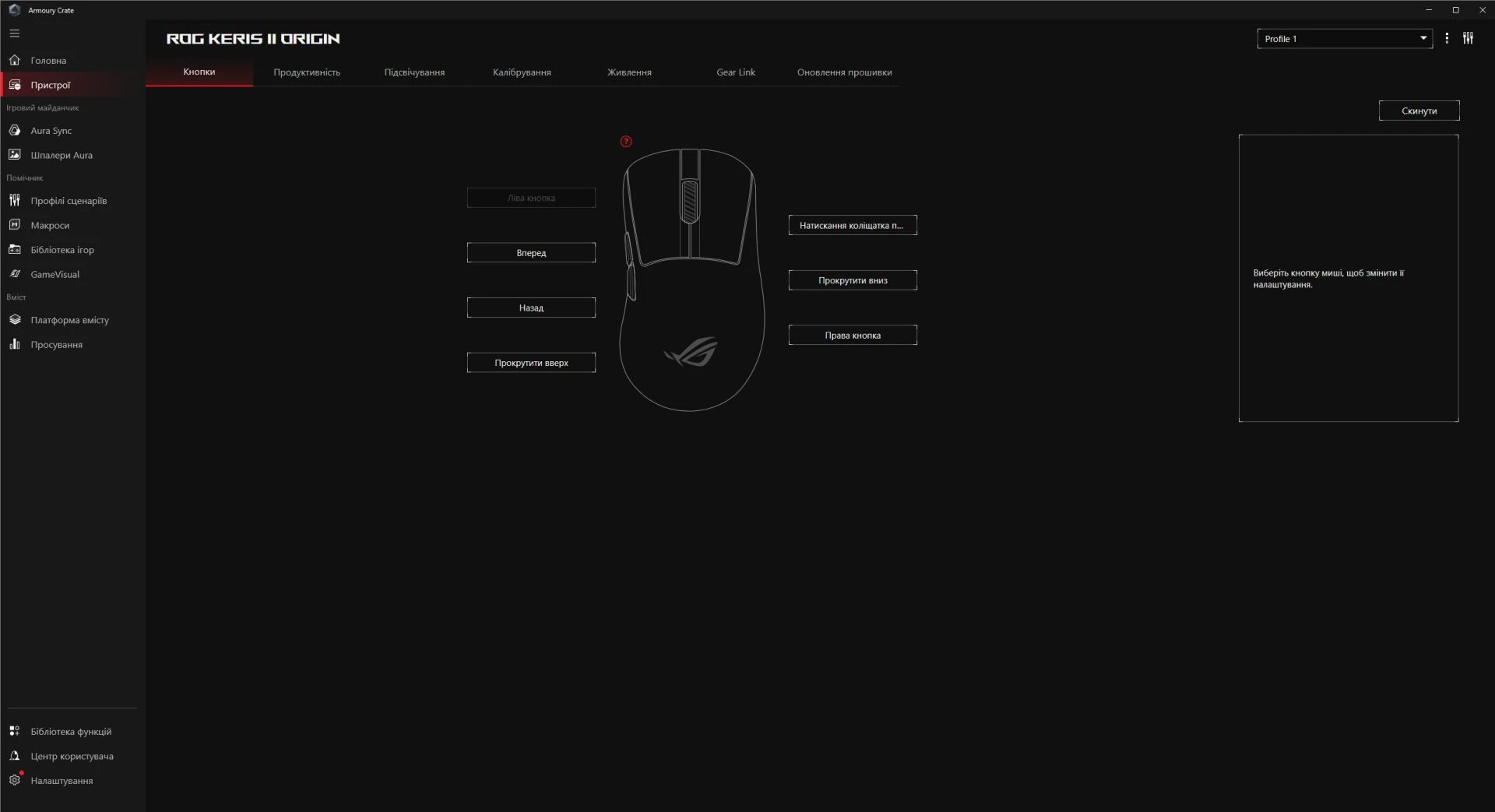The width and height of the screenshot is (1495, 812).
Task: Click the Бібліотека функцій icon
Action: point(14,731)
